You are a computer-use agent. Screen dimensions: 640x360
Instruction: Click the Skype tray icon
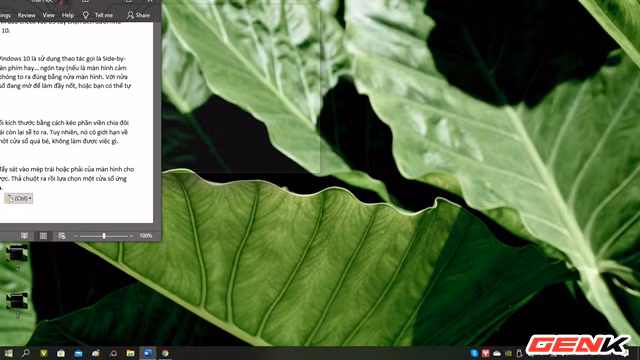click(474, 353)
